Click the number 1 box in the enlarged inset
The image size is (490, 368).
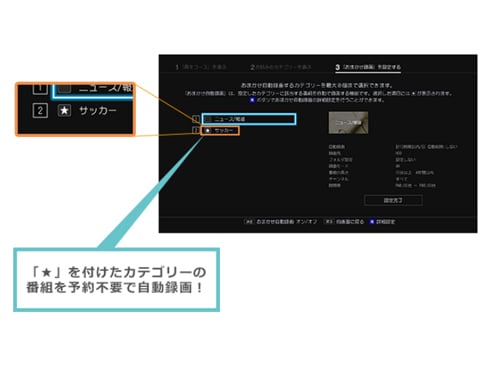[40, 89]
